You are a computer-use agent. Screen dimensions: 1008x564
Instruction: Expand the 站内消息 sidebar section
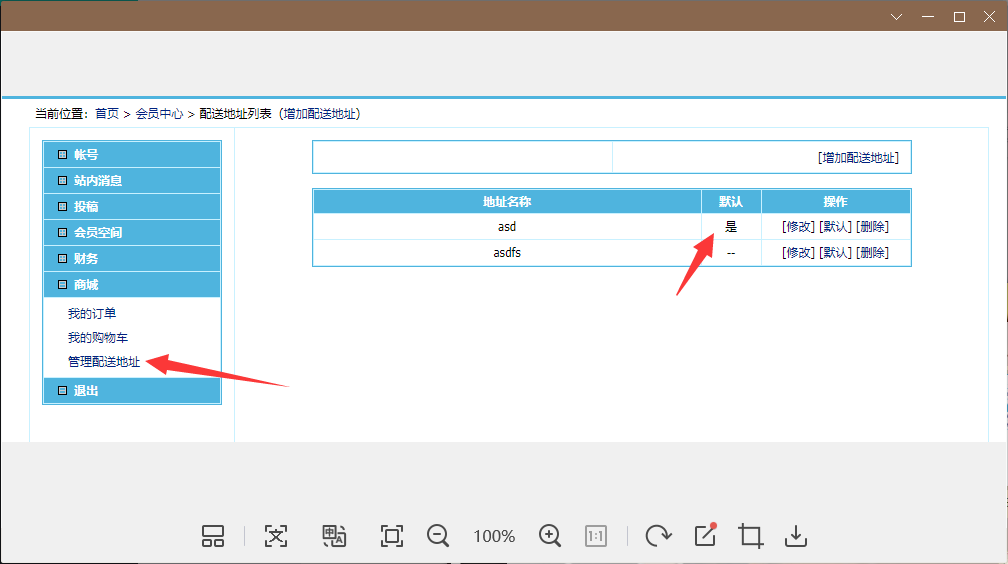click(x=131, y=181)
